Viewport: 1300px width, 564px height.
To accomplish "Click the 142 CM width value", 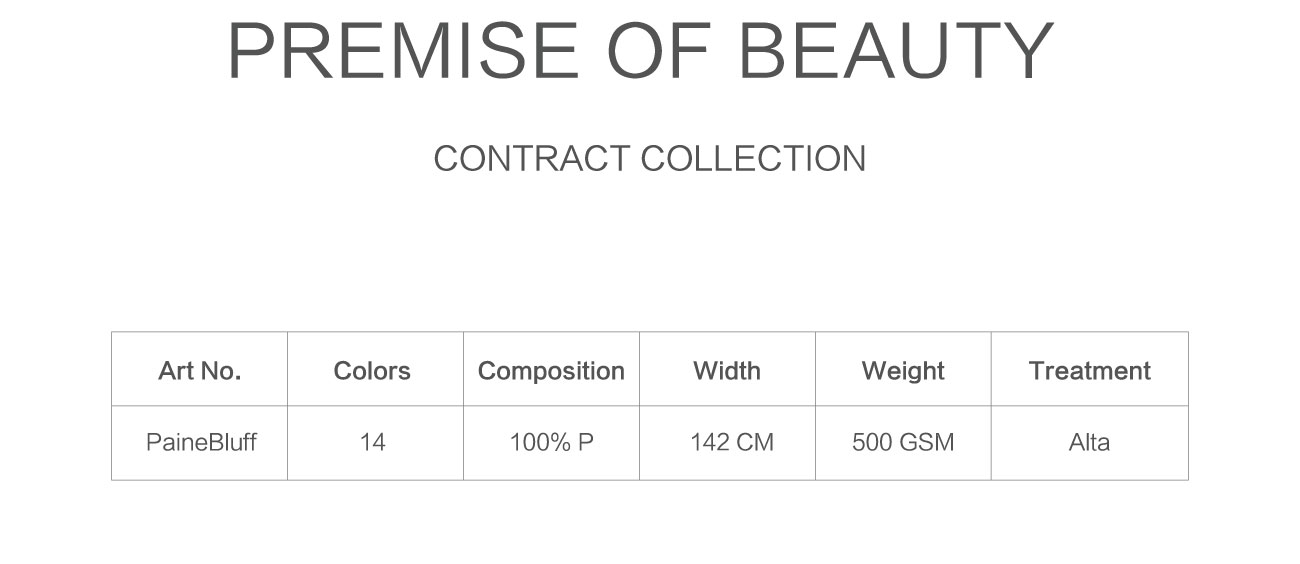I will coord(732,442).
